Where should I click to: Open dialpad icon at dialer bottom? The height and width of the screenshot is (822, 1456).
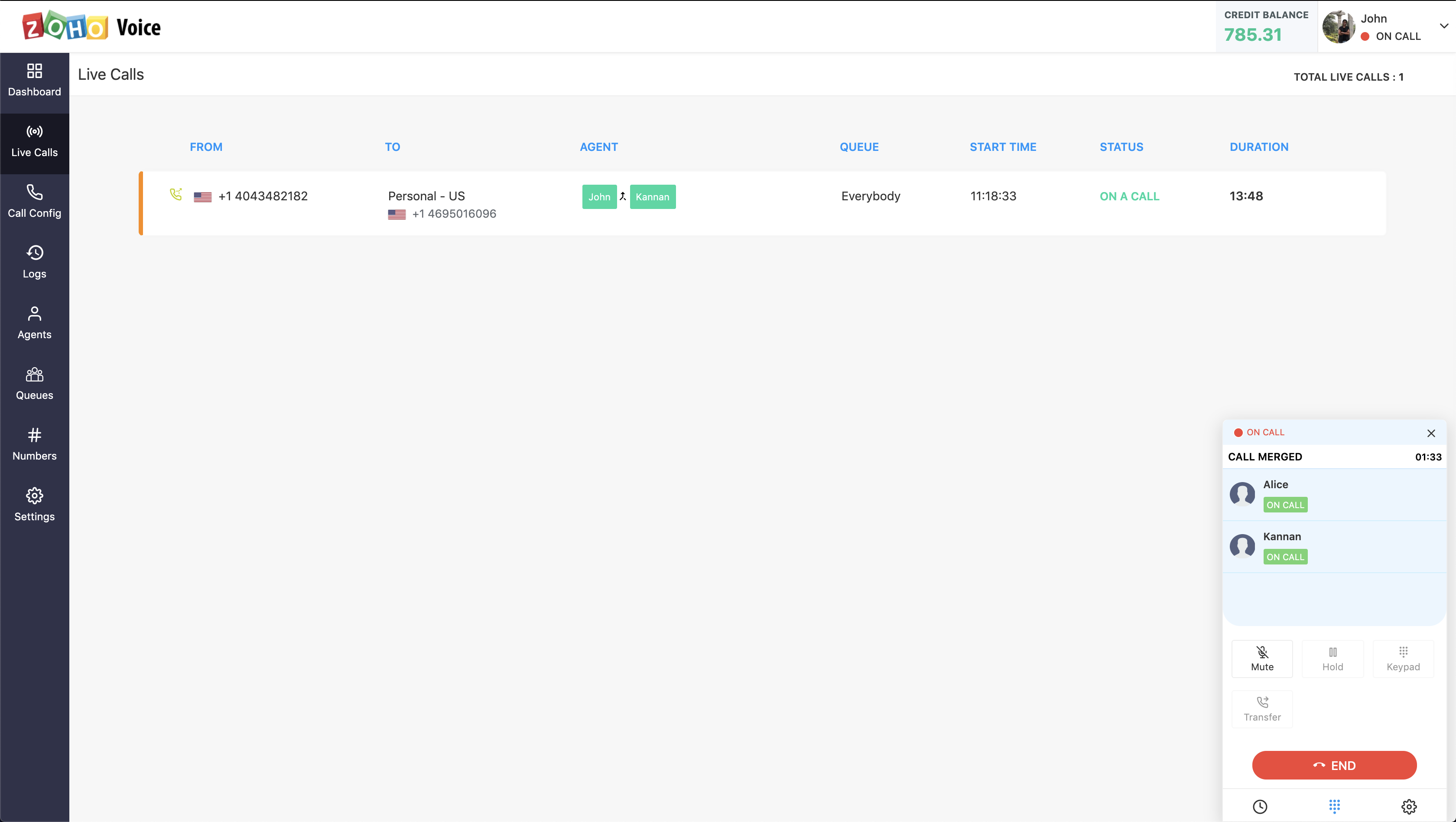1335,806
